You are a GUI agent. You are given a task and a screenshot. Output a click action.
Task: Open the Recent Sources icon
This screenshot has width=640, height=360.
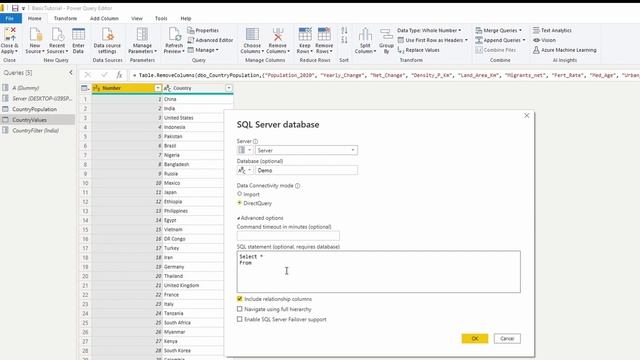pos(57,40)
